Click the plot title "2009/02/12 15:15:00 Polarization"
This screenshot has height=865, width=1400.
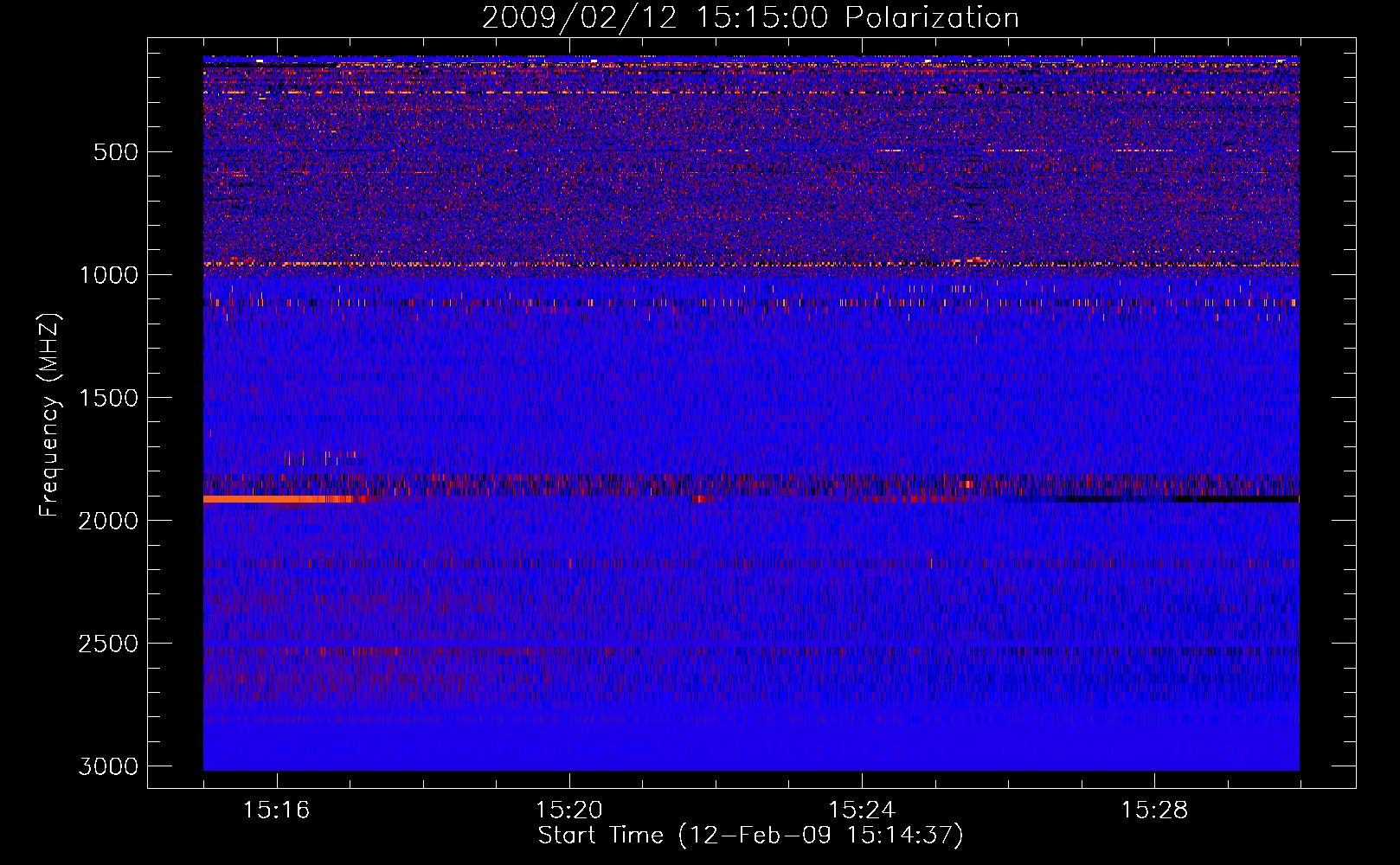(750, 17)
